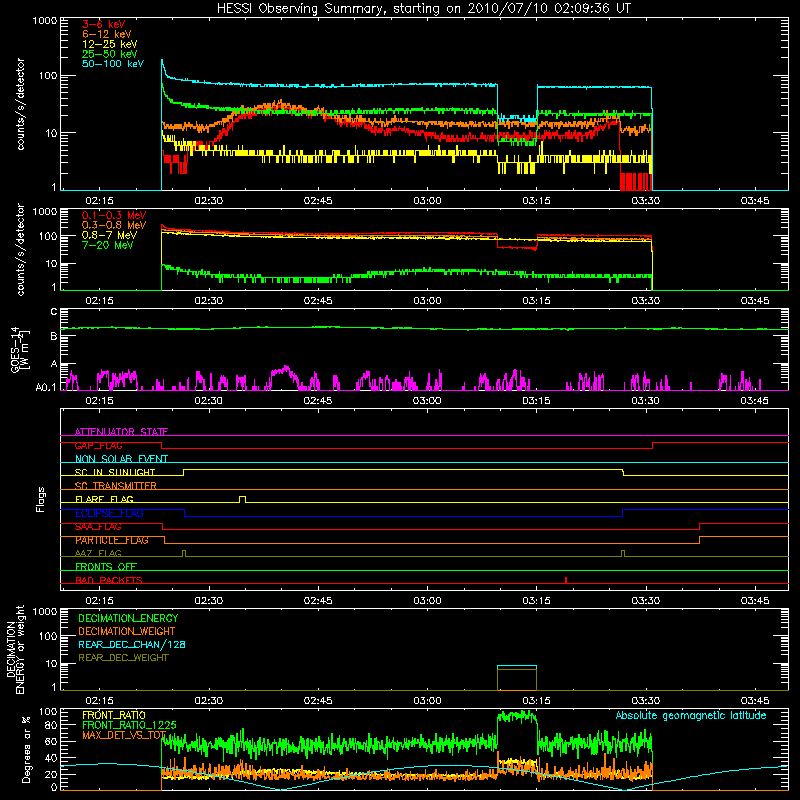Click the Absolute geomagnetic latitude label
Image resolution: width=800 pixels, height=800 pixels.
(x=691, y=715)
